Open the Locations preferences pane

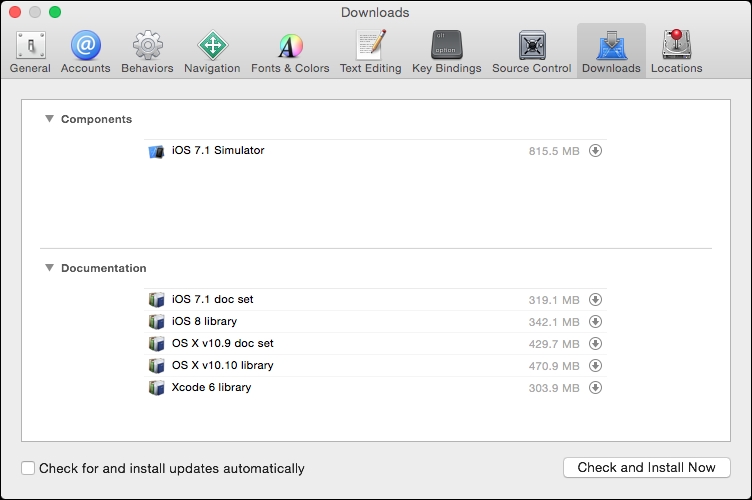[x=676, y=52]
